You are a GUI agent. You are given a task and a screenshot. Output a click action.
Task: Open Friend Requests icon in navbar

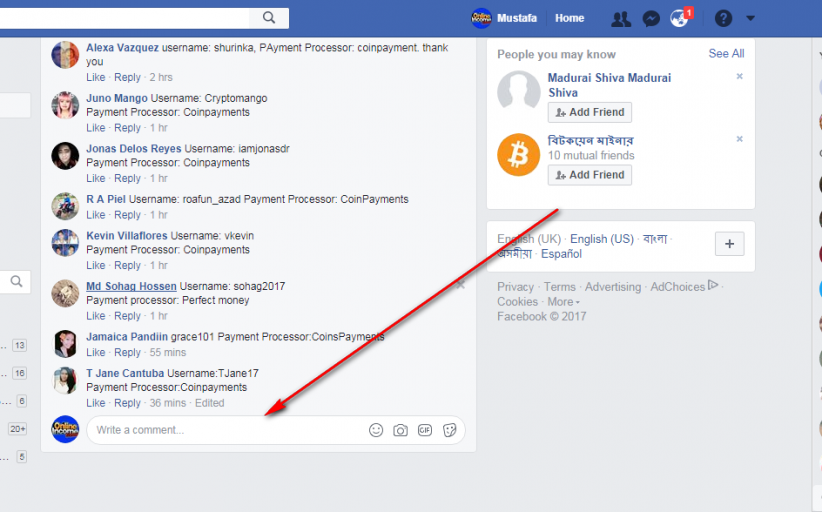pos(621,18)
